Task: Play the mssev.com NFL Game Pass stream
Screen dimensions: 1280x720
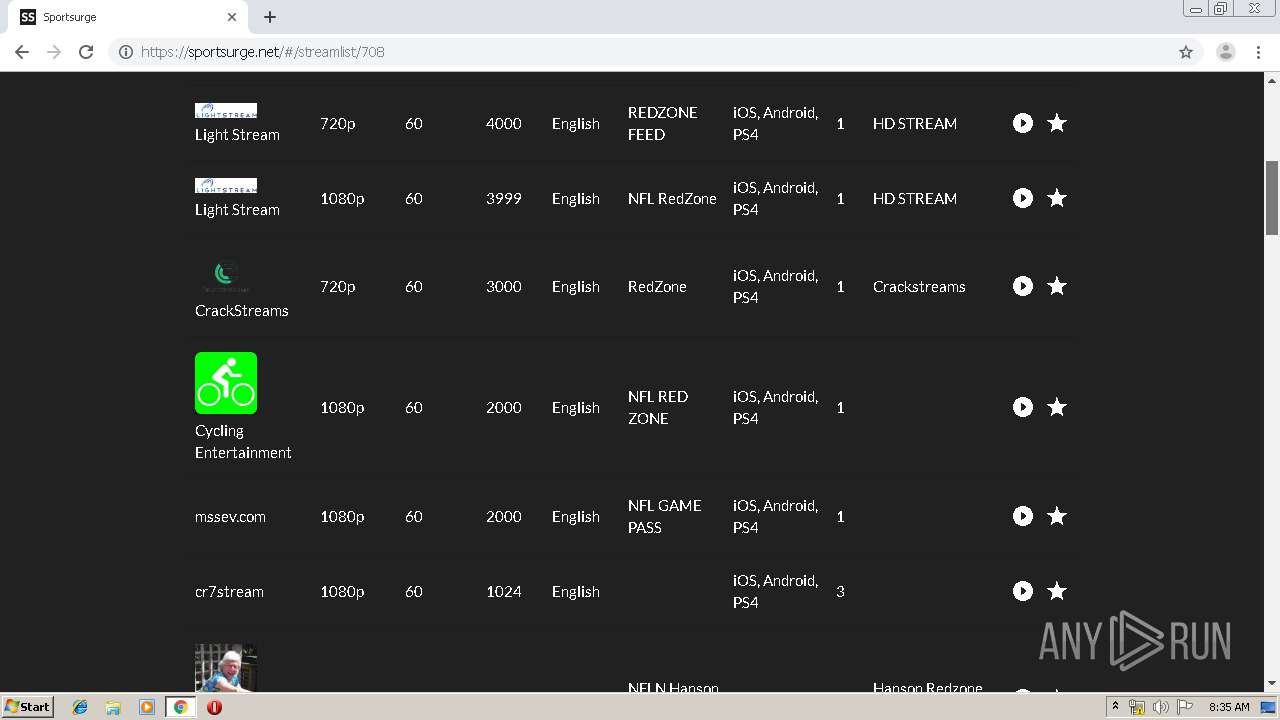Action: click(x=1022, y=516)
